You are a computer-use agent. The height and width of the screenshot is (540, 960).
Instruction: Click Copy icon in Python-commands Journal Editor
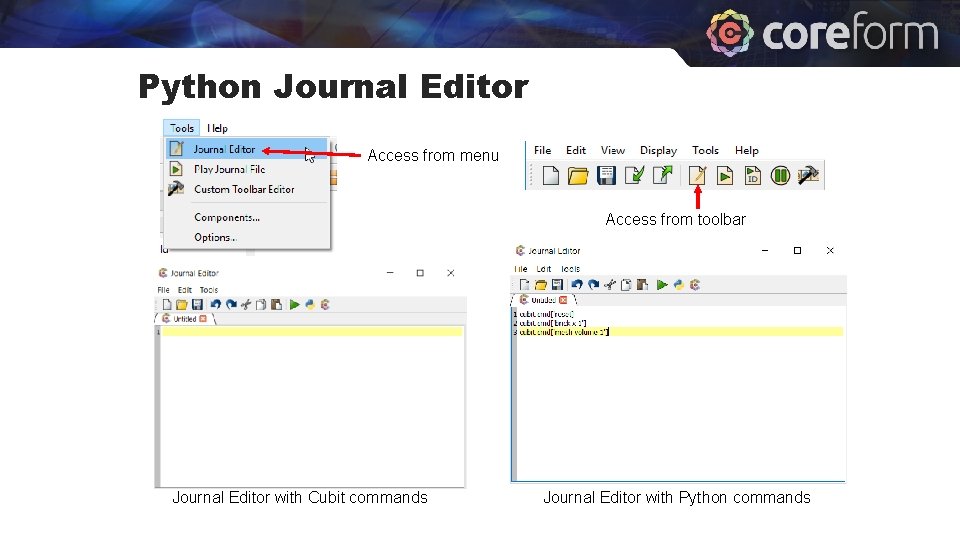[626, 285]
